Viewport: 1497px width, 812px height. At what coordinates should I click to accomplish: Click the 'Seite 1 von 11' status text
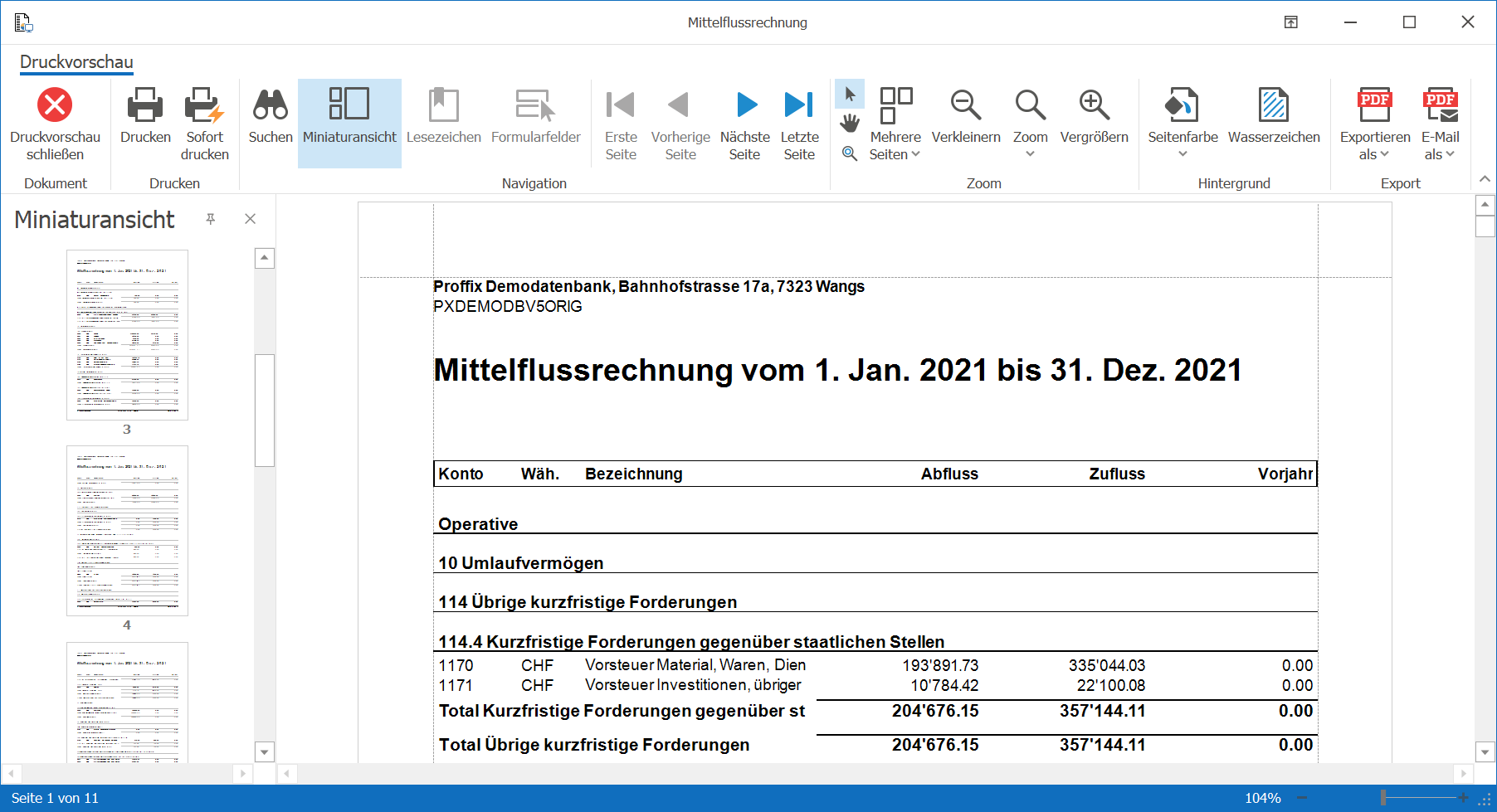click(x=55, y=798)
